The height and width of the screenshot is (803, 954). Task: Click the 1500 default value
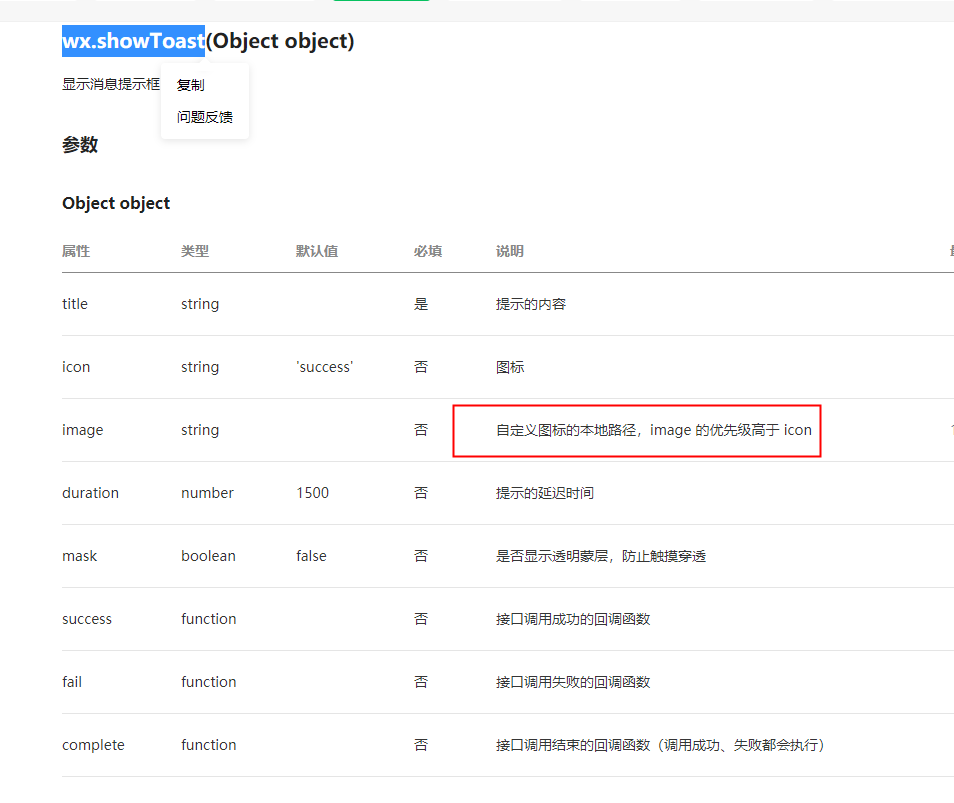[313, 493]
